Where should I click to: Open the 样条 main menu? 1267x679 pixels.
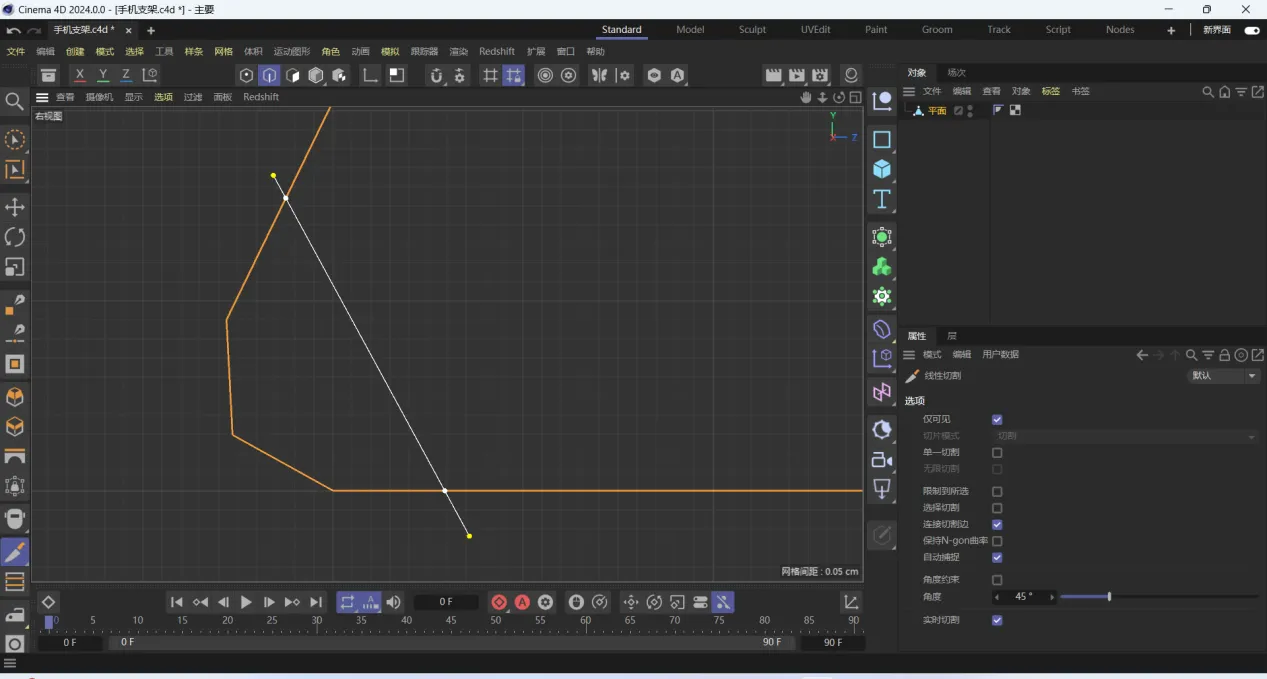point(194,51)
